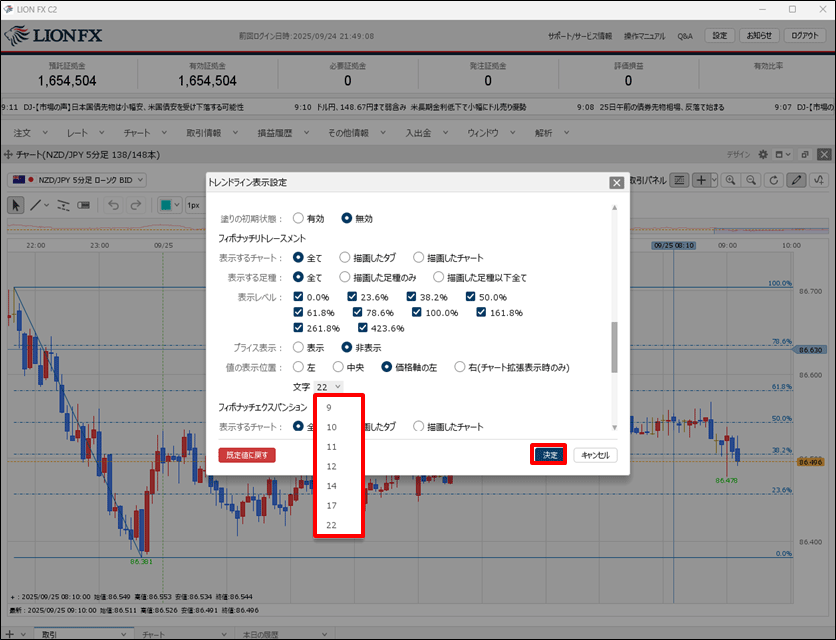
Task: Click the undo arrow in drawing toolbar
Action: [112, 204]
